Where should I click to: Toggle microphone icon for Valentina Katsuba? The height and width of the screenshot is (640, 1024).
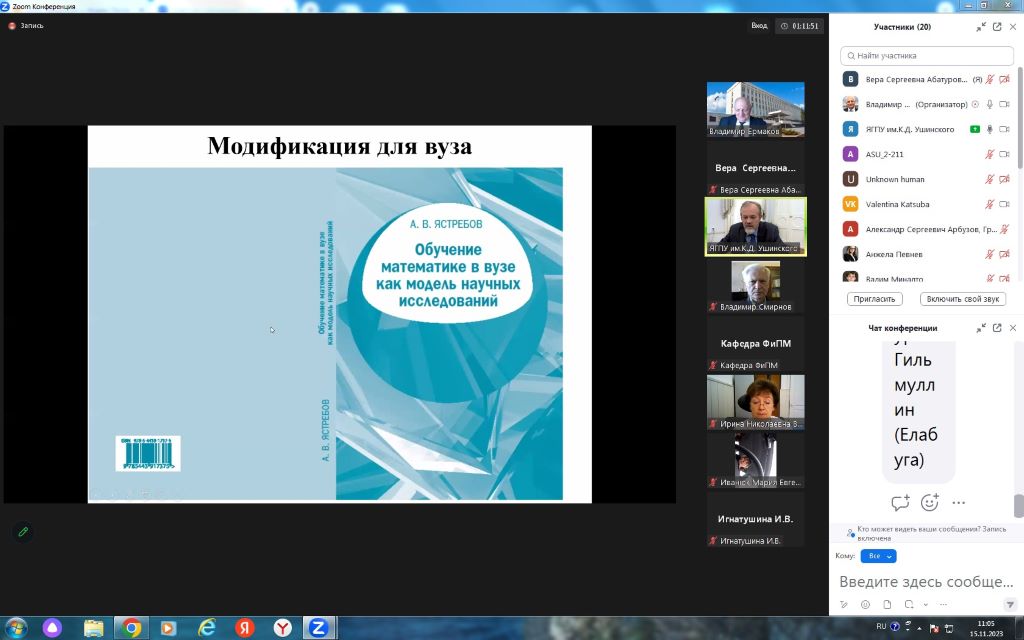pos(990,204)
